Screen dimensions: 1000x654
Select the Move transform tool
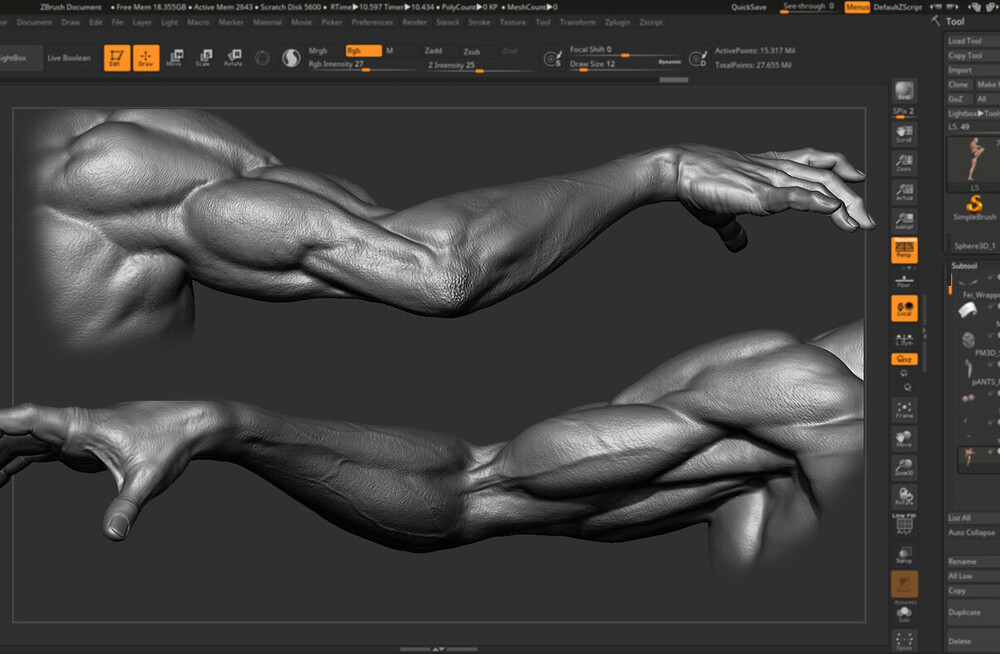tap(175, 58)
